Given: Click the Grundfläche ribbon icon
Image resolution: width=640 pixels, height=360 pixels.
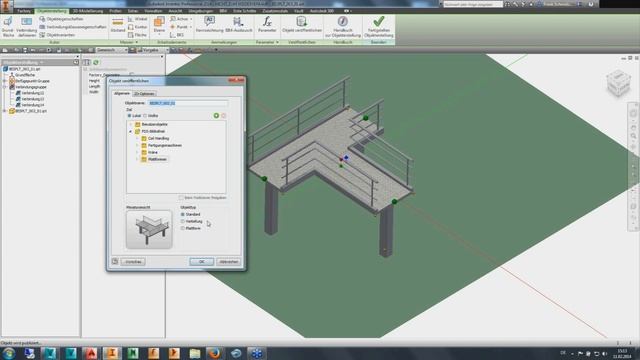Looking at the screenshot, I should coord(8,27).
